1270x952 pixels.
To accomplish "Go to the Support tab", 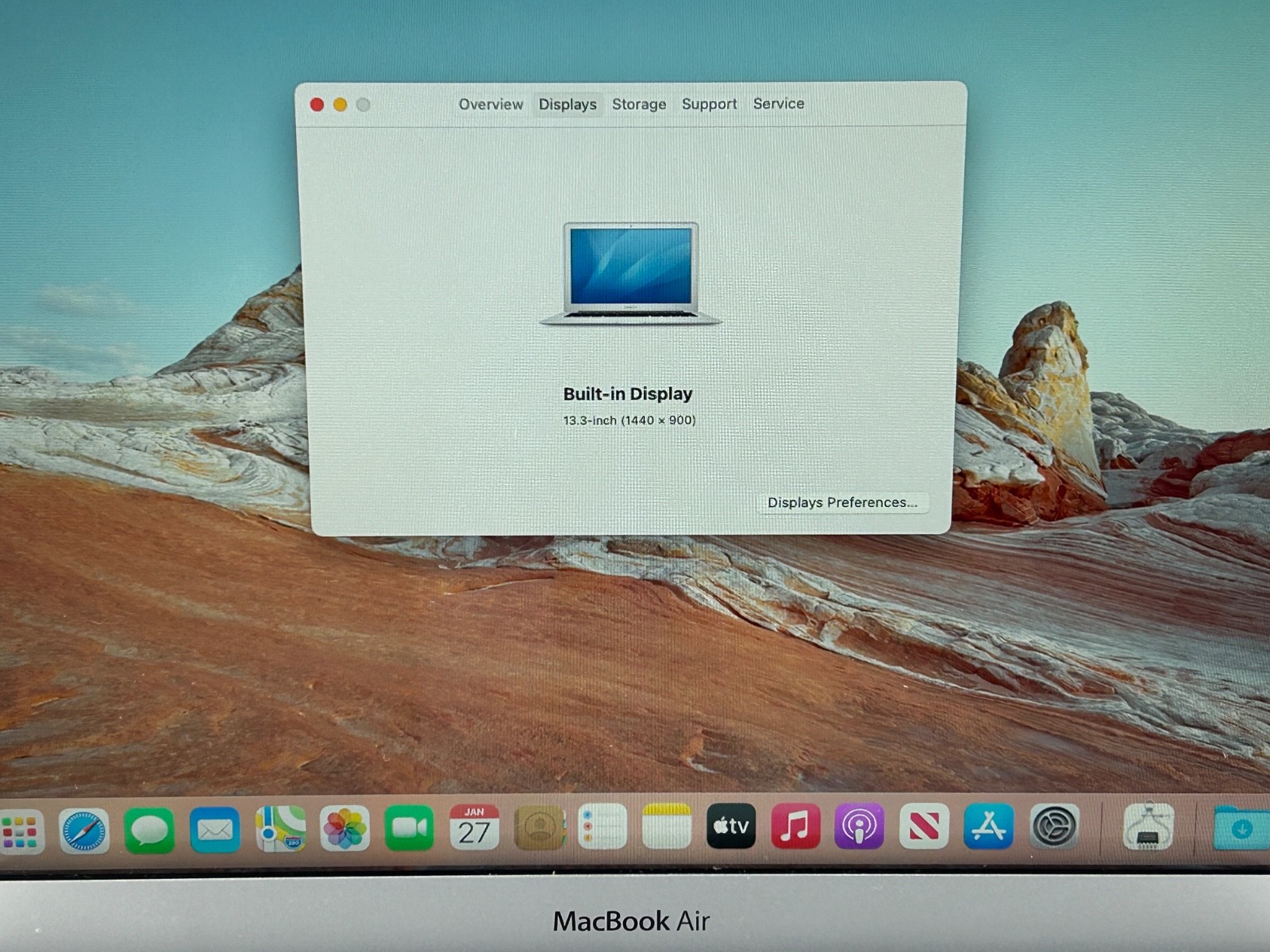I will tap(709, 104).
